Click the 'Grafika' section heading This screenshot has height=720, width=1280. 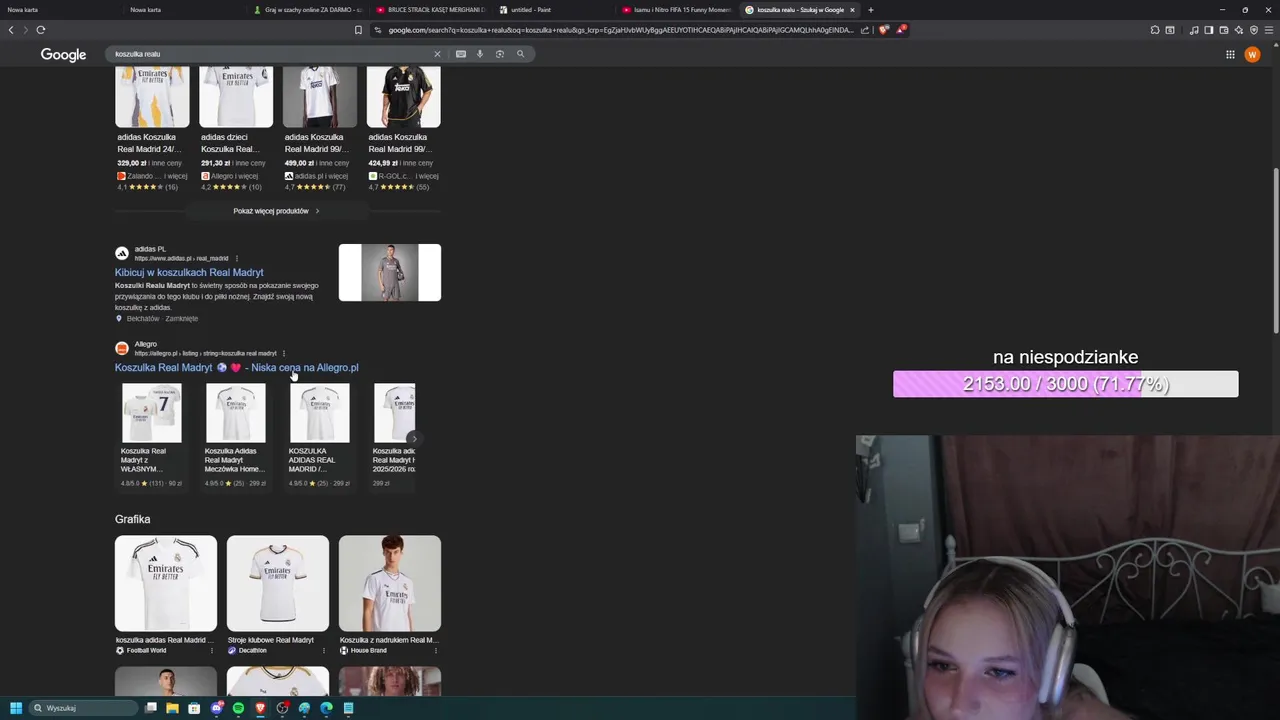point(132,519)
